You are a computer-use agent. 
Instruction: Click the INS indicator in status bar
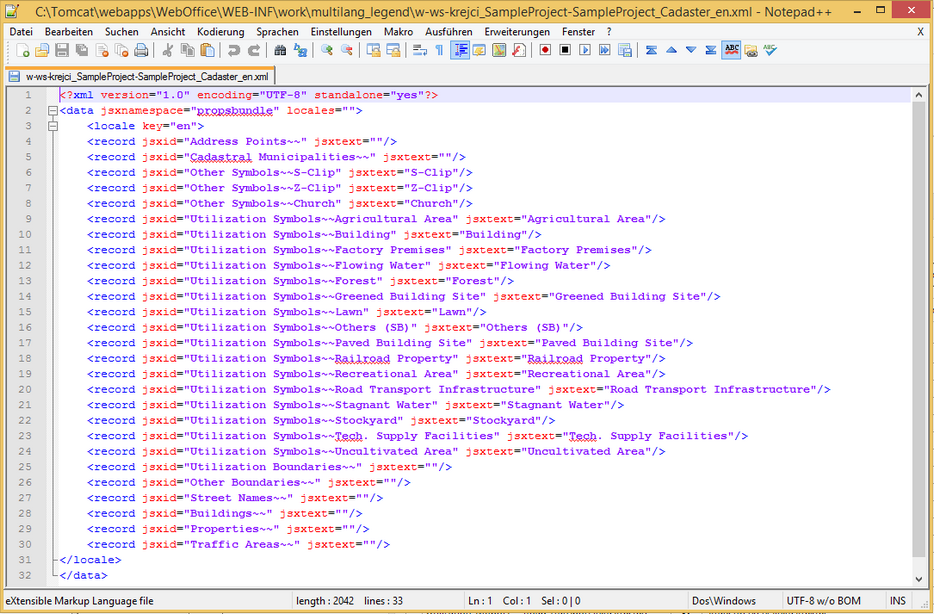[897, 601]
